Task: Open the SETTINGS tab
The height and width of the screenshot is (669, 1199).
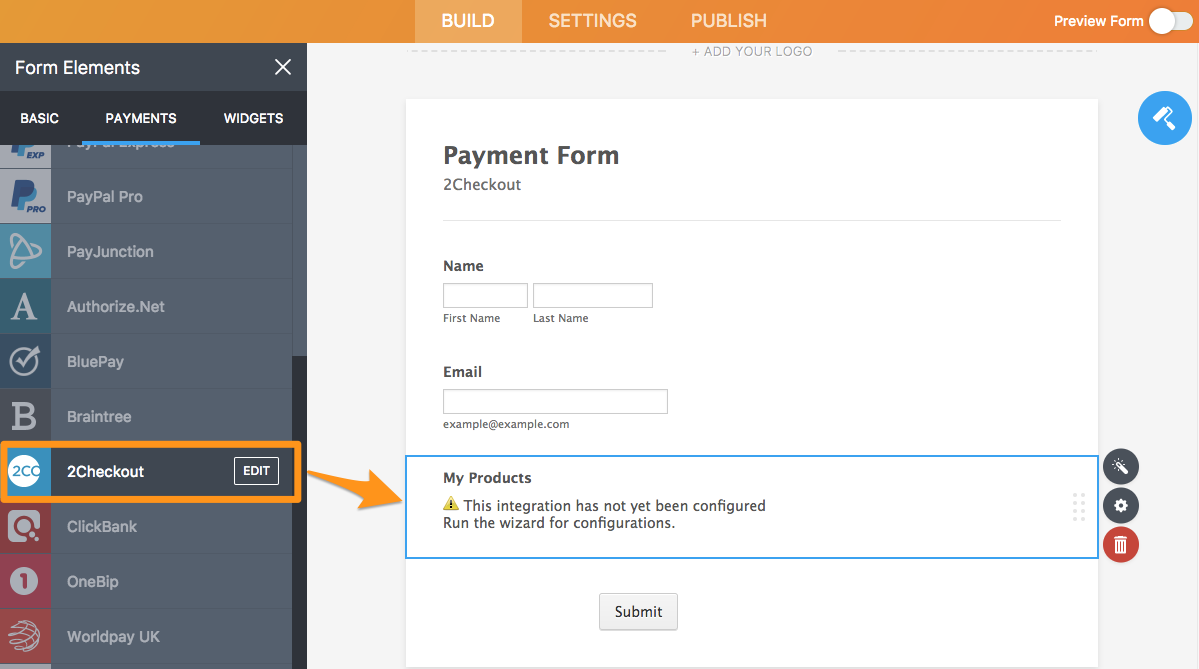Action: [x=593, y=21]
